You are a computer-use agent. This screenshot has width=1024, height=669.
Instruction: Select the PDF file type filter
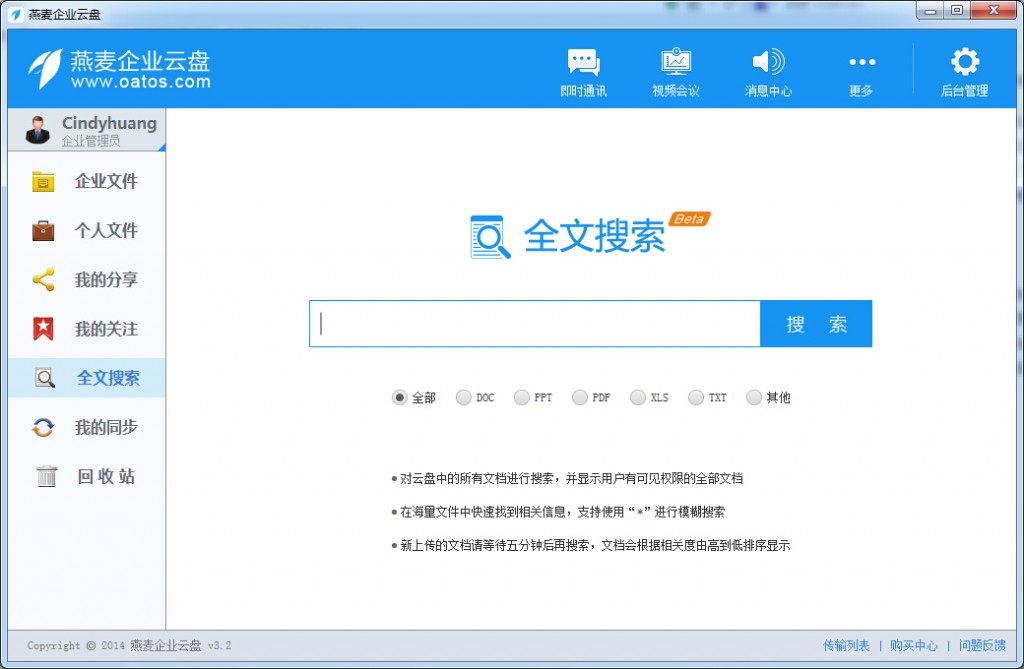tap(580, 397)
